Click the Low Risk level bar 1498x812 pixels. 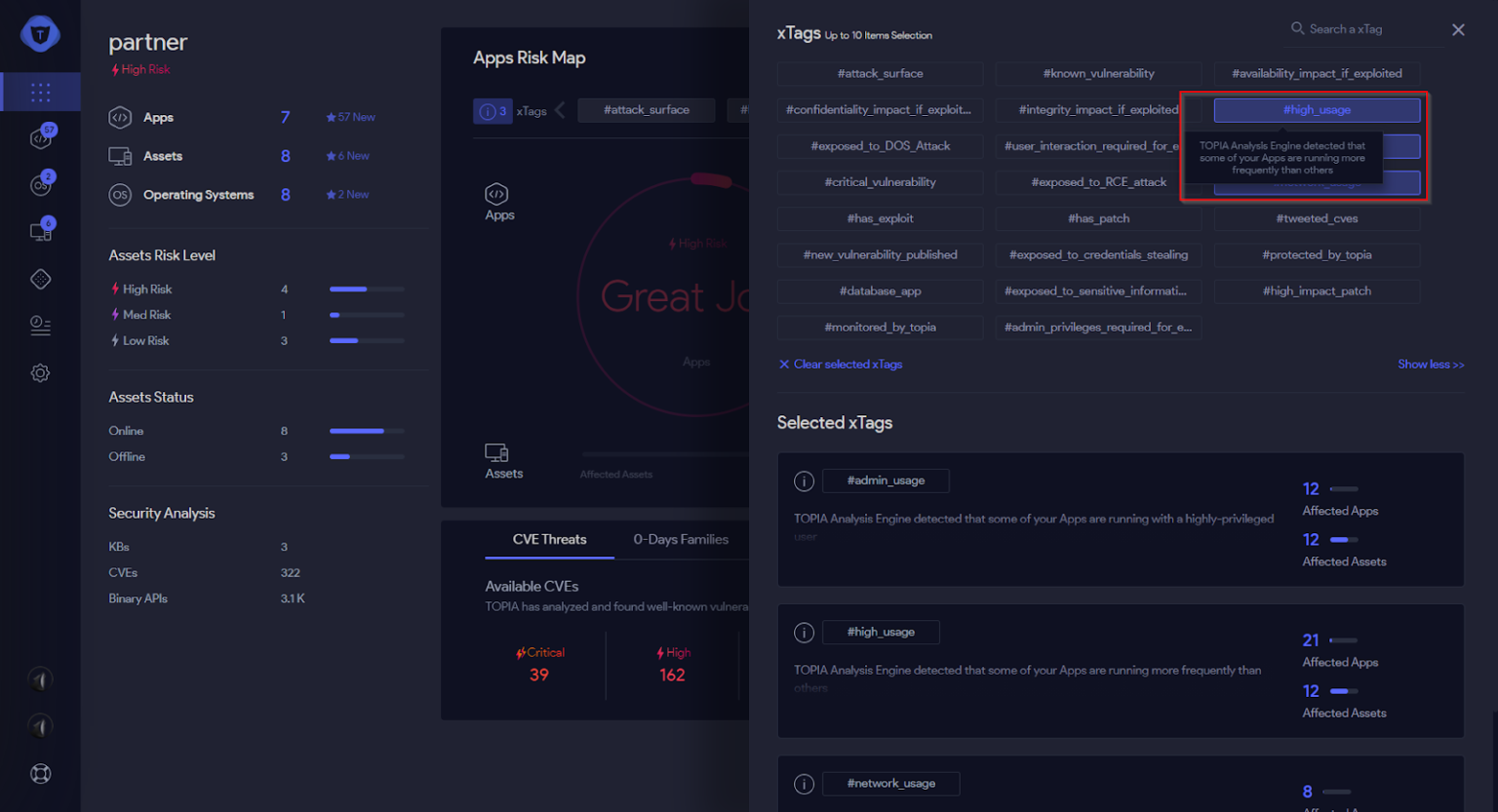click(367, 341)
